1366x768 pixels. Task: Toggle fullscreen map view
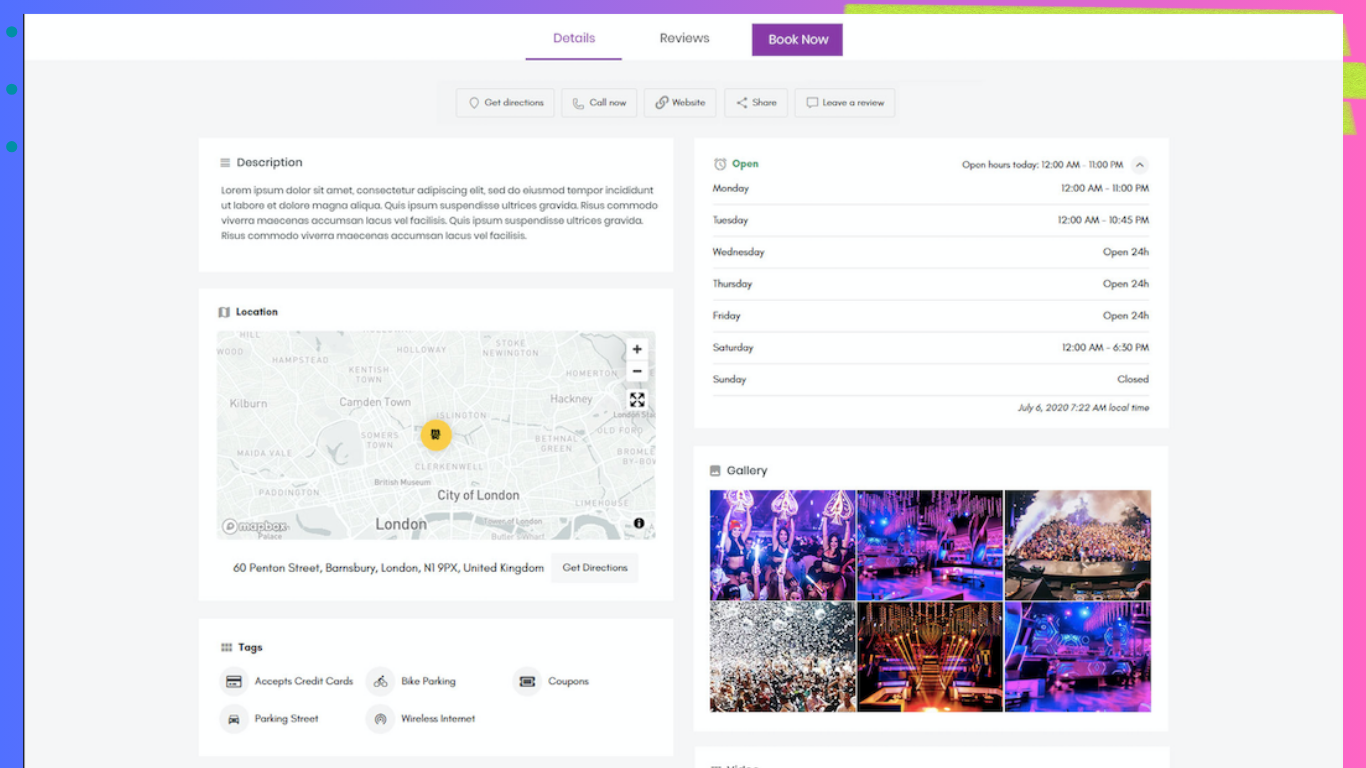point(637,400)
